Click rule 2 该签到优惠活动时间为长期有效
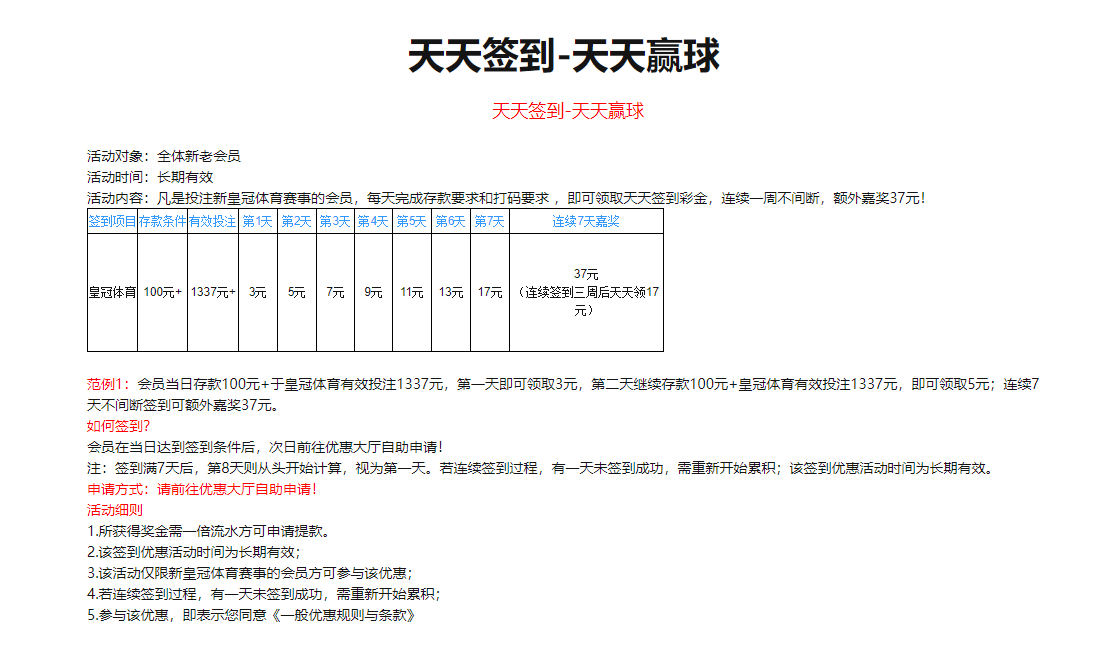 194,553
